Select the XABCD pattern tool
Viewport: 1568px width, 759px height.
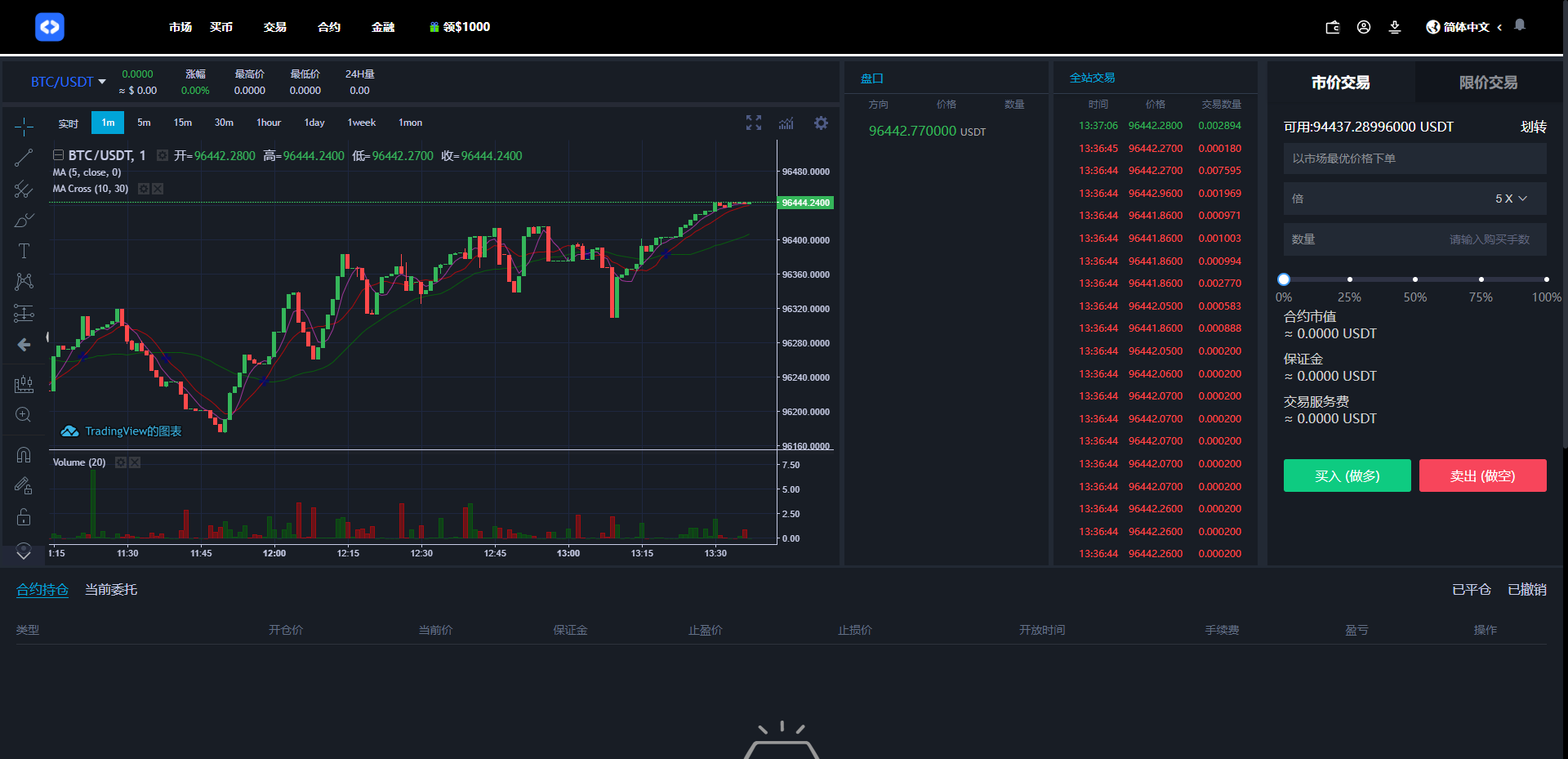(24, 281)
